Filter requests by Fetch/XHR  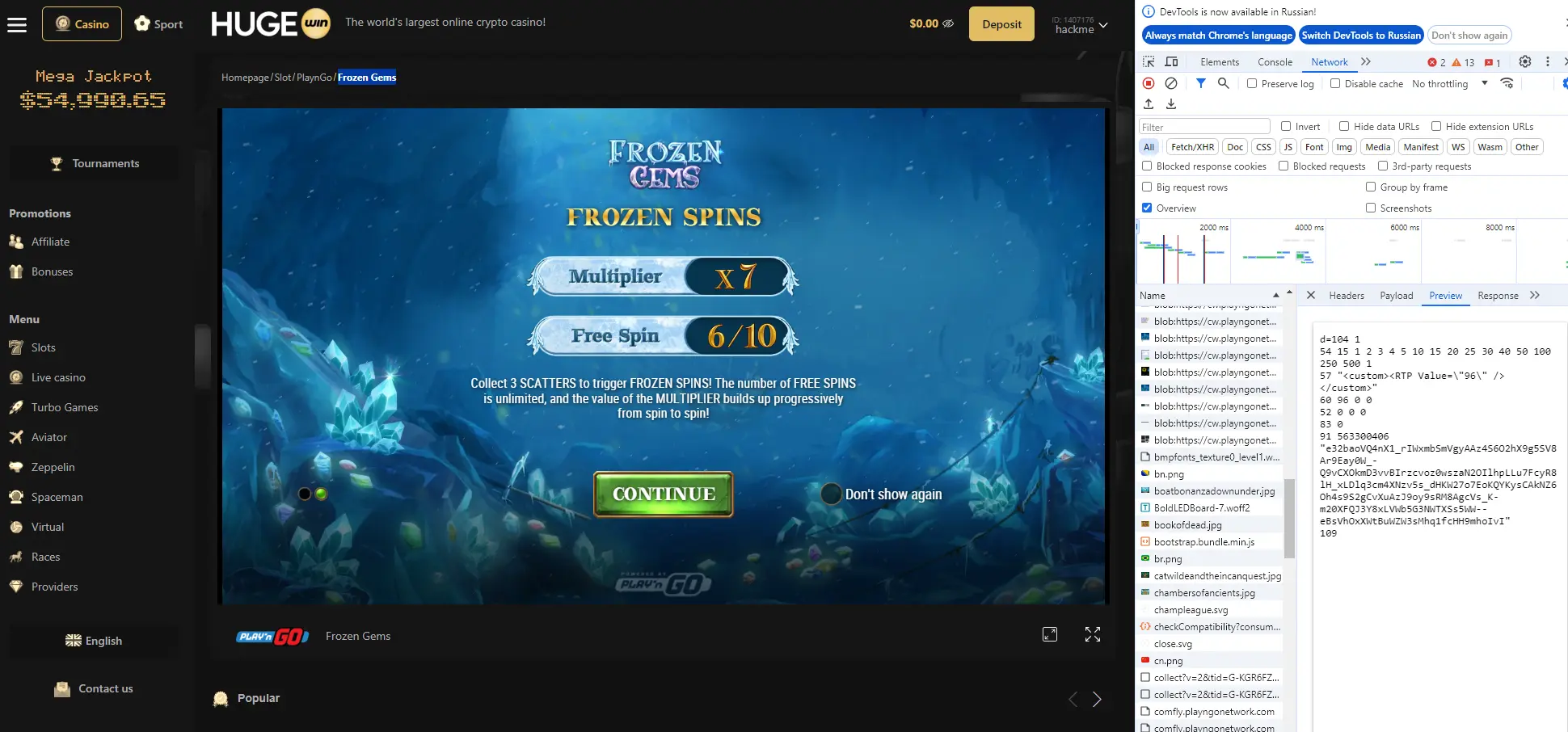coord(1192,147)
